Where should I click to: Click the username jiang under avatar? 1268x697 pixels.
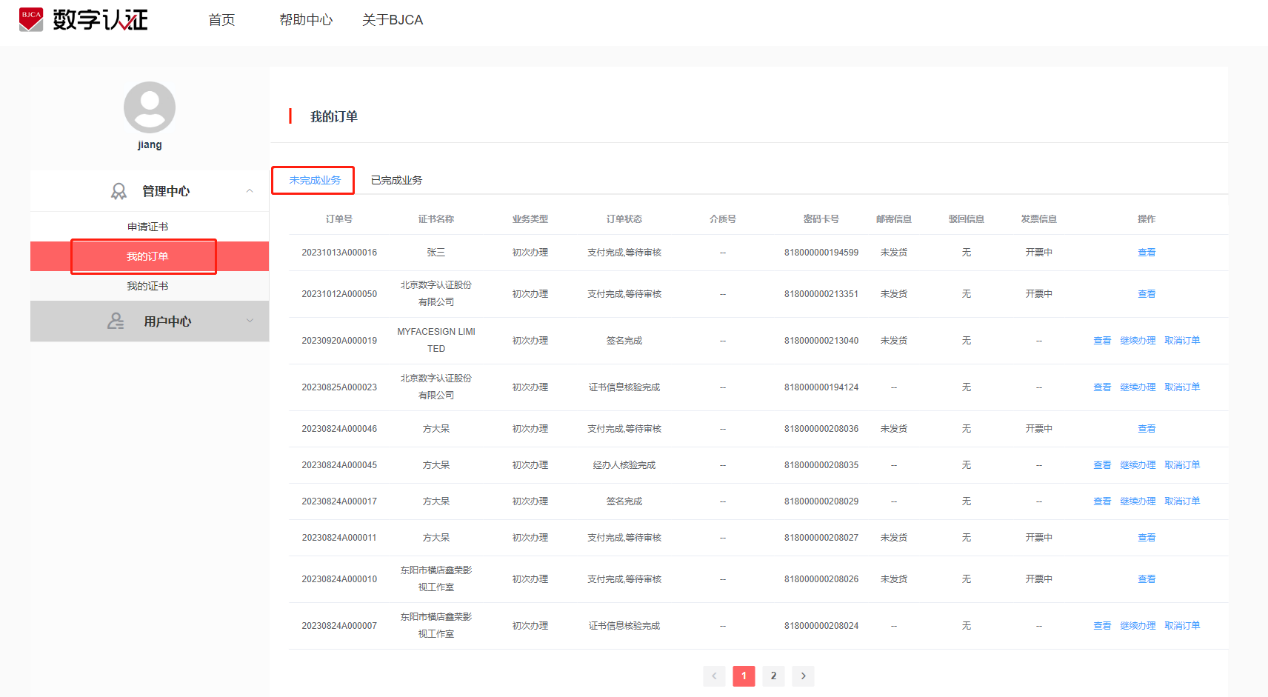(149, 145)
